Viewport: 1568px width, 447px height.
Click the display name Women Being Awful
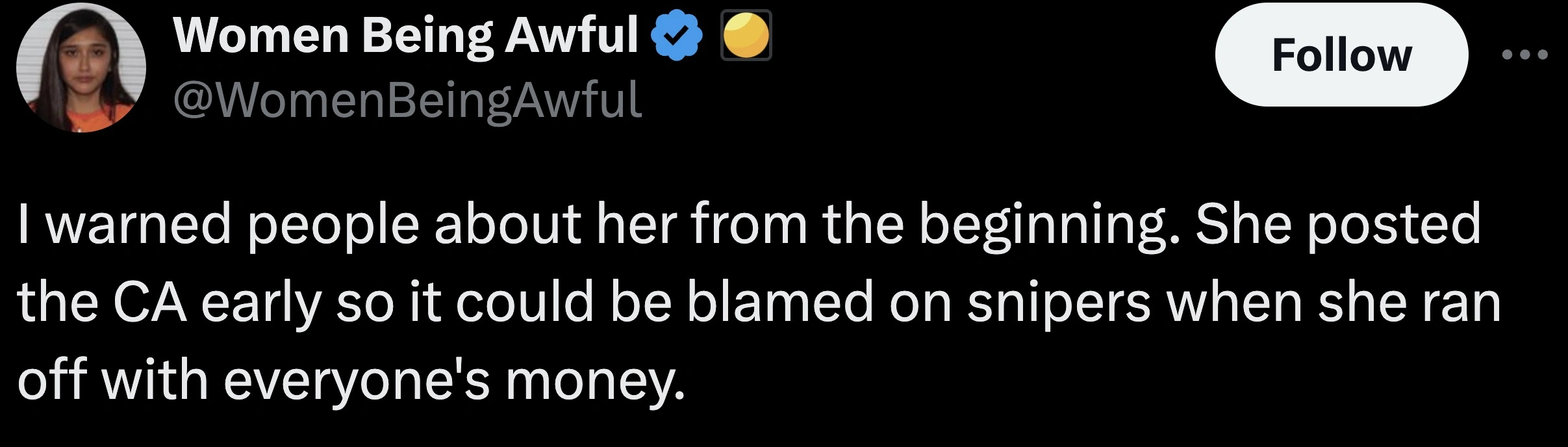pyautogui.click(x=406, y=36)
